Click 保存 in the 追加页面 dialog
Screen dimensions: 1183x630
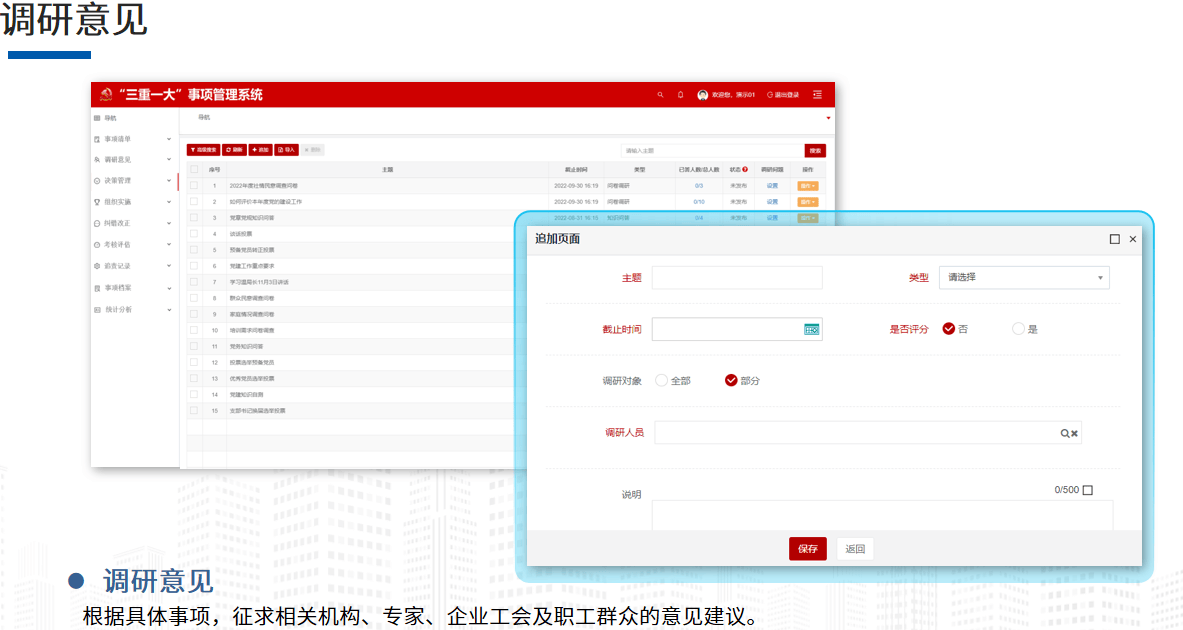coord(807,549)
